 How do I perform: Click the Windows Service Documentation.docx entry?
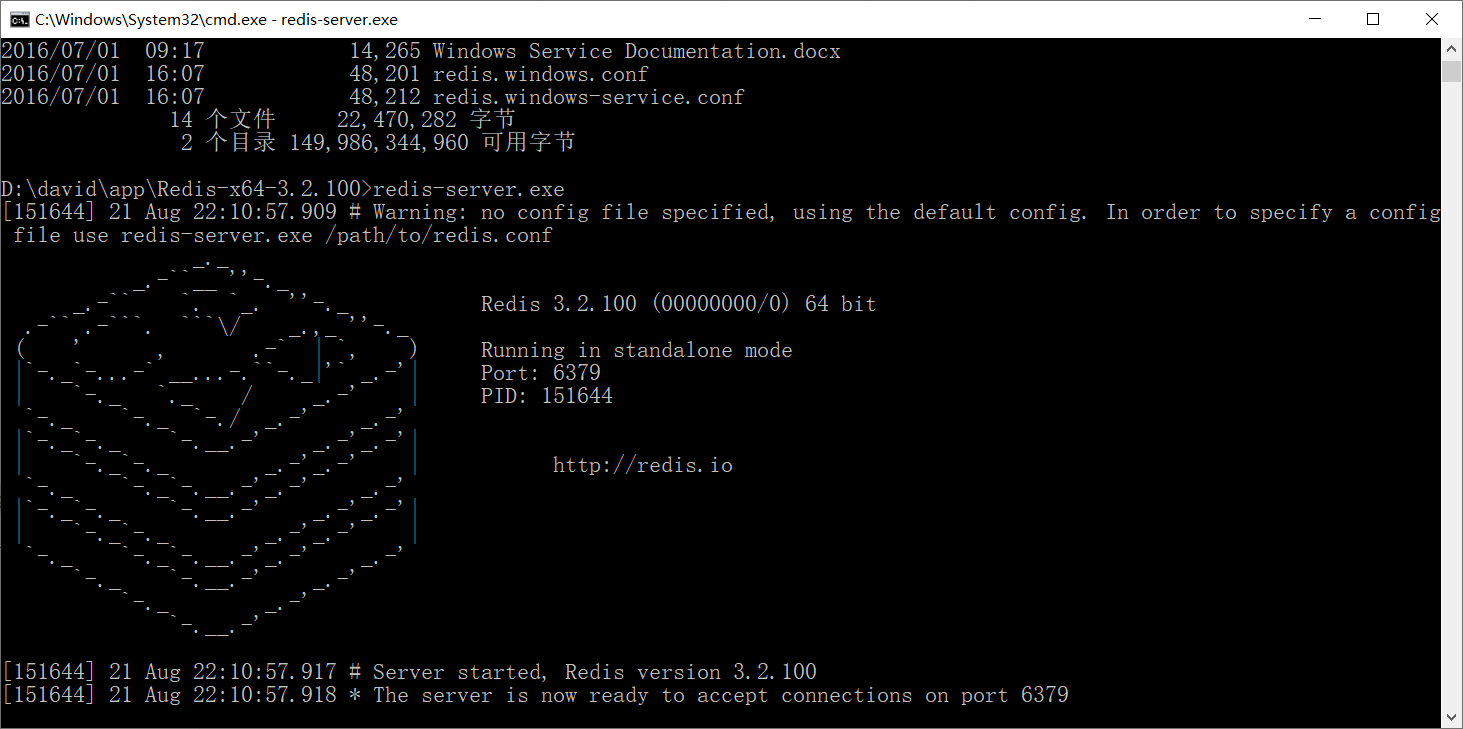tap(637, 51)
